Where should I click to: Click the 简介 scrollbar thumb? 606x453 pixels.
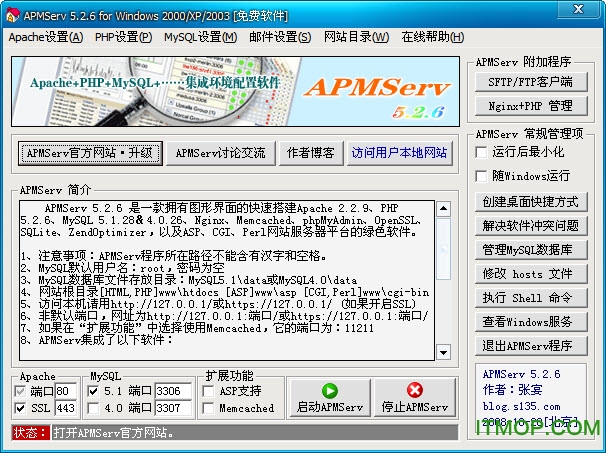443,249
